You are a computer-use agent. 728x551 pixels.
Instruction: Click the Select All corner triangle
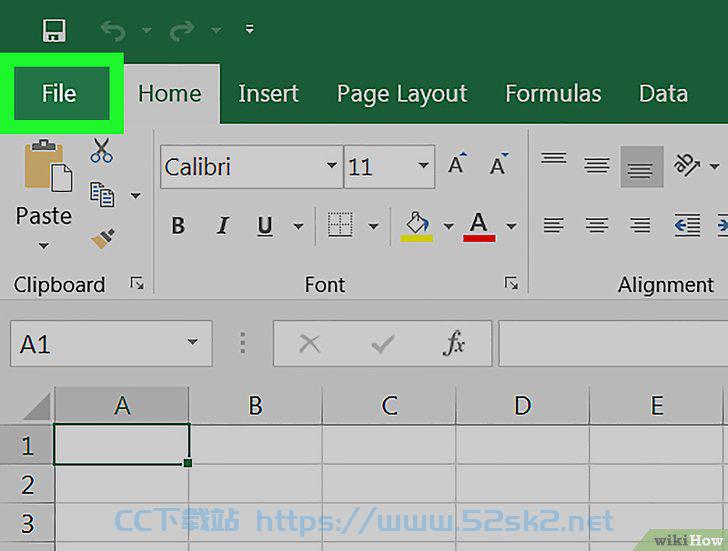point(37,406)
